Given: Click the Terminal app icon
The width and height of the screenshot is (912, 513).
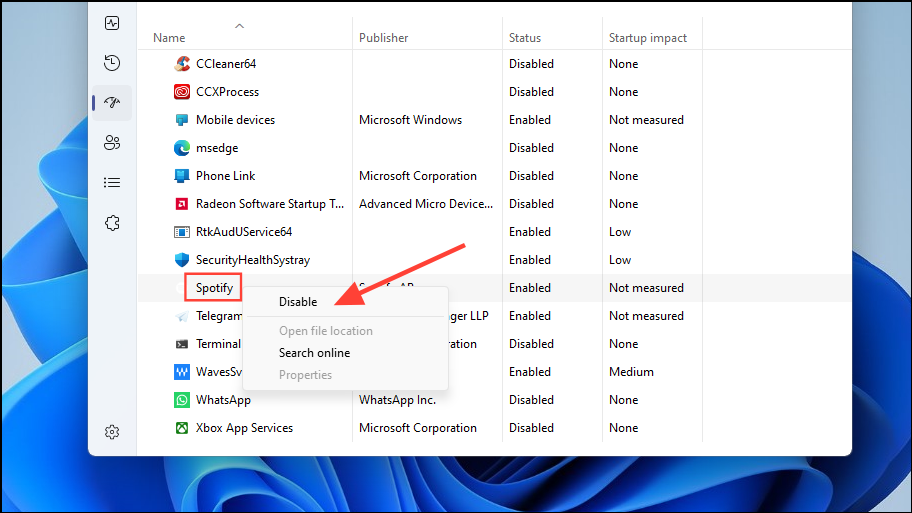Looking at the screenshot, I should (182, 344).
